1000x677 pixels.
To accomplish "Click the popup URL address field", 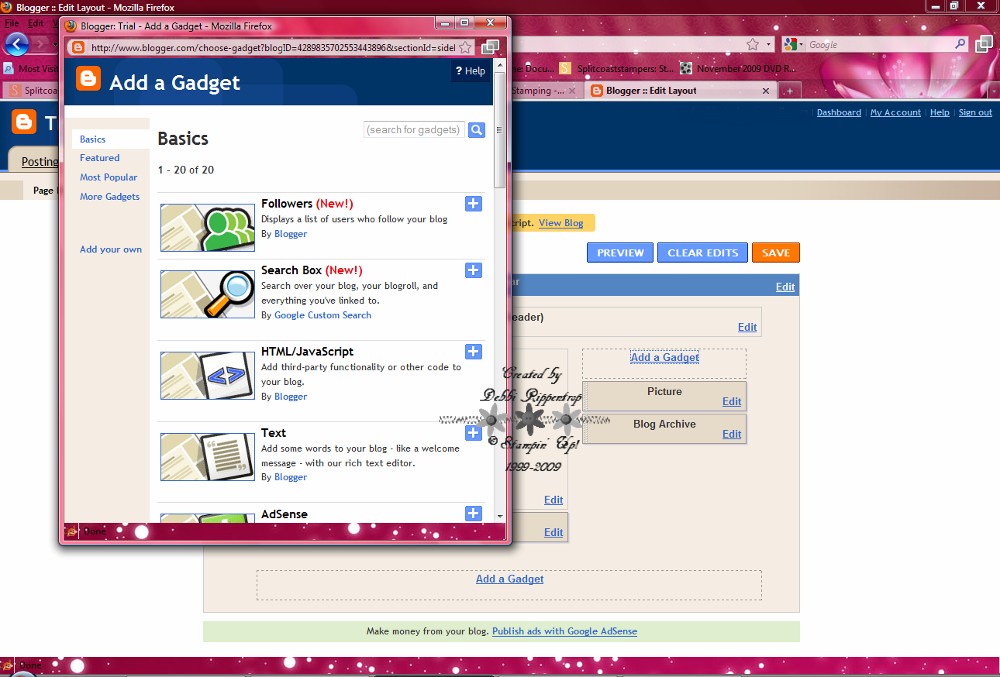I will [273, 47].
